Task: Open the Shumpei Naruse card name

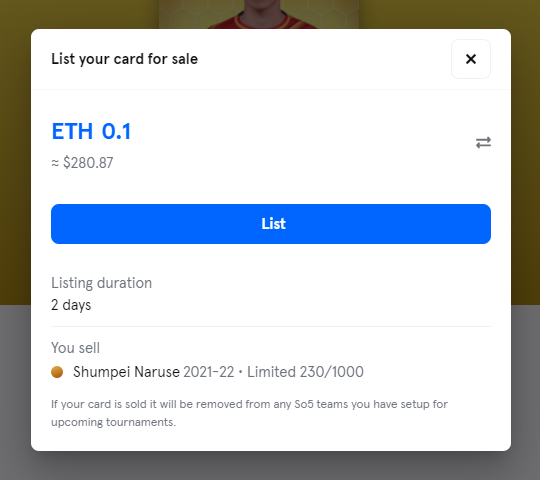Action: tap(126, 372)
